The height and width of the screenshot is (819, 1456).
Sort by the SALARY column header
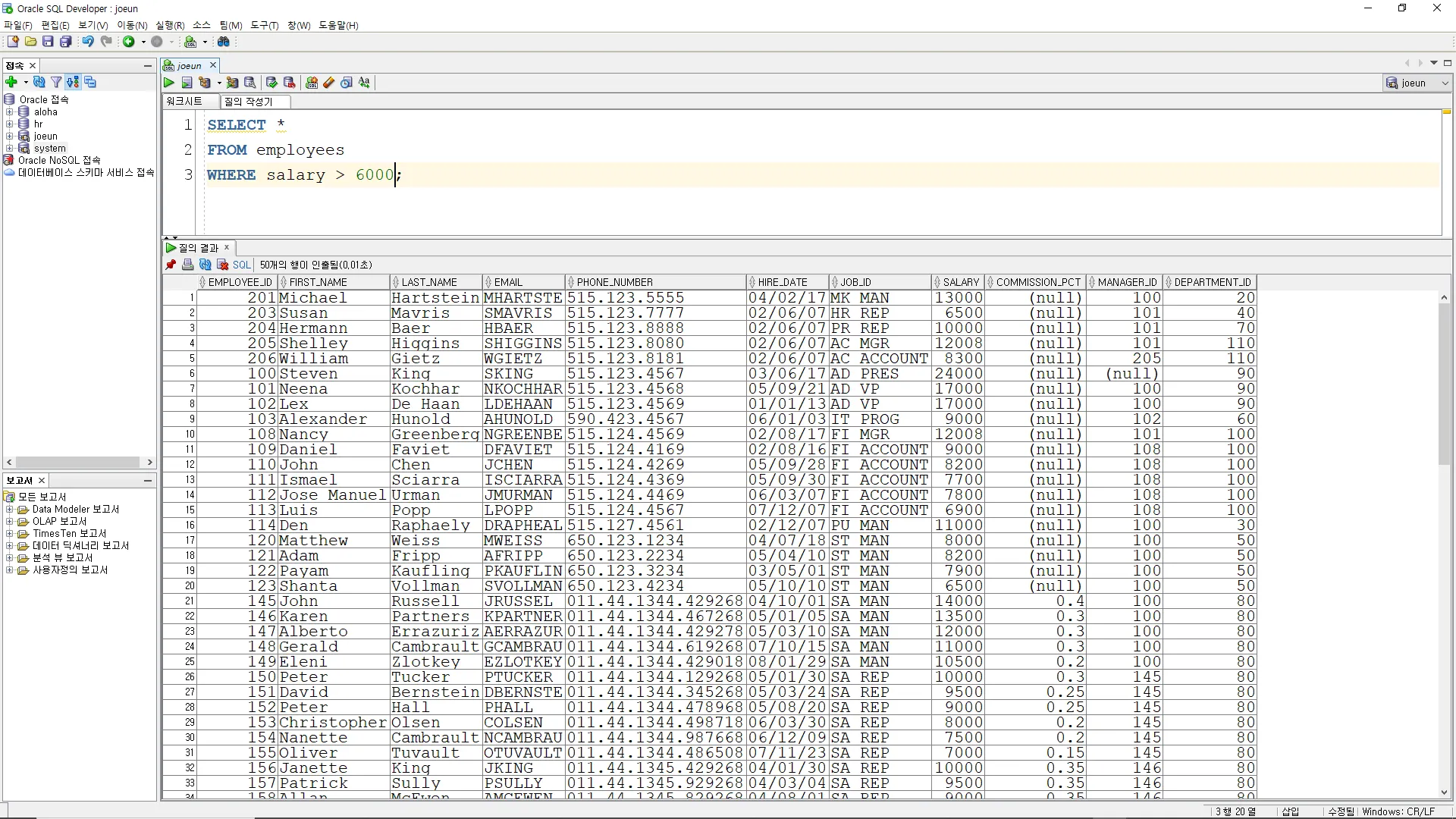pos(960,282)
